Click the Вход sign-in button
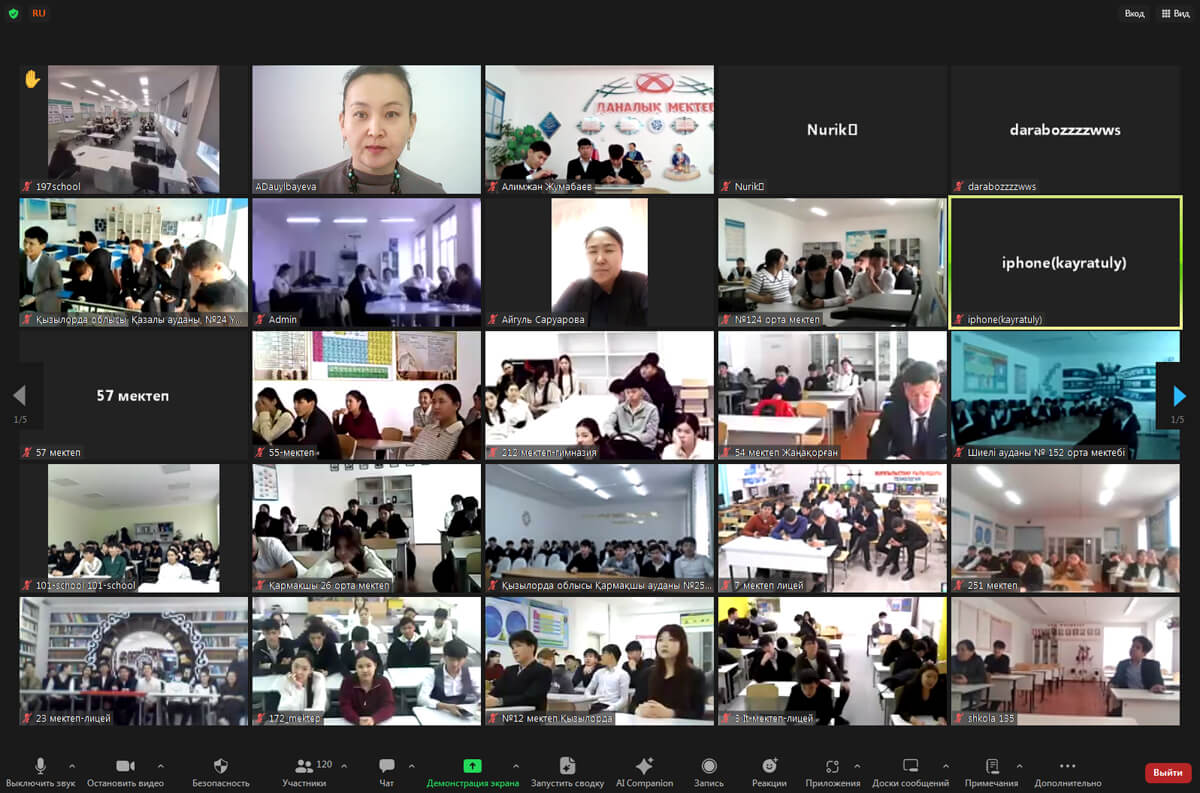Image resolution: width=1200 pixels, height=793 pixels. point(1134,13)
